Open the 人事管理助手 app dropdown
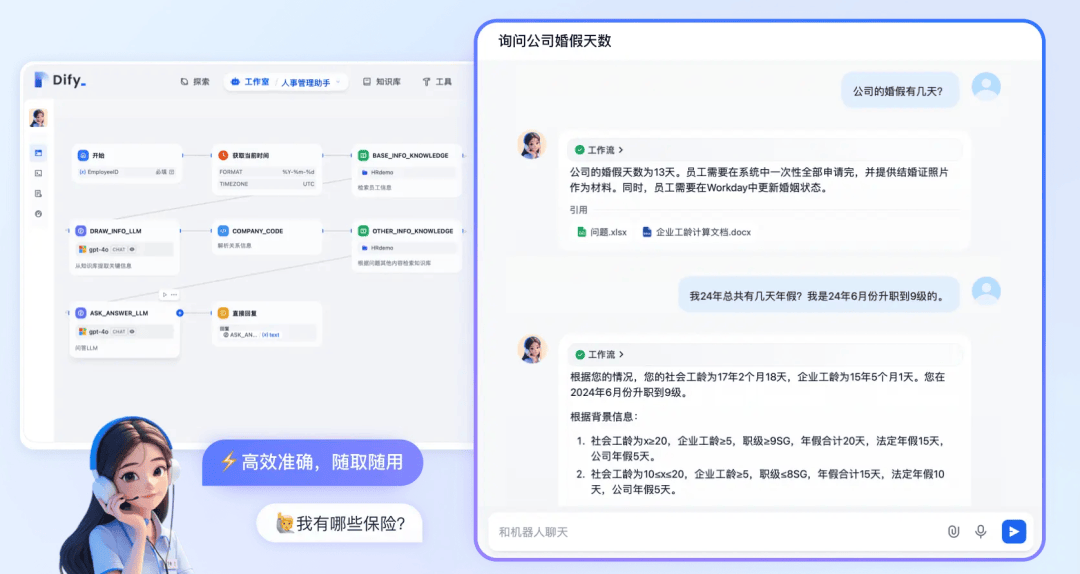The image size is (1080, 574). [311, 82]
